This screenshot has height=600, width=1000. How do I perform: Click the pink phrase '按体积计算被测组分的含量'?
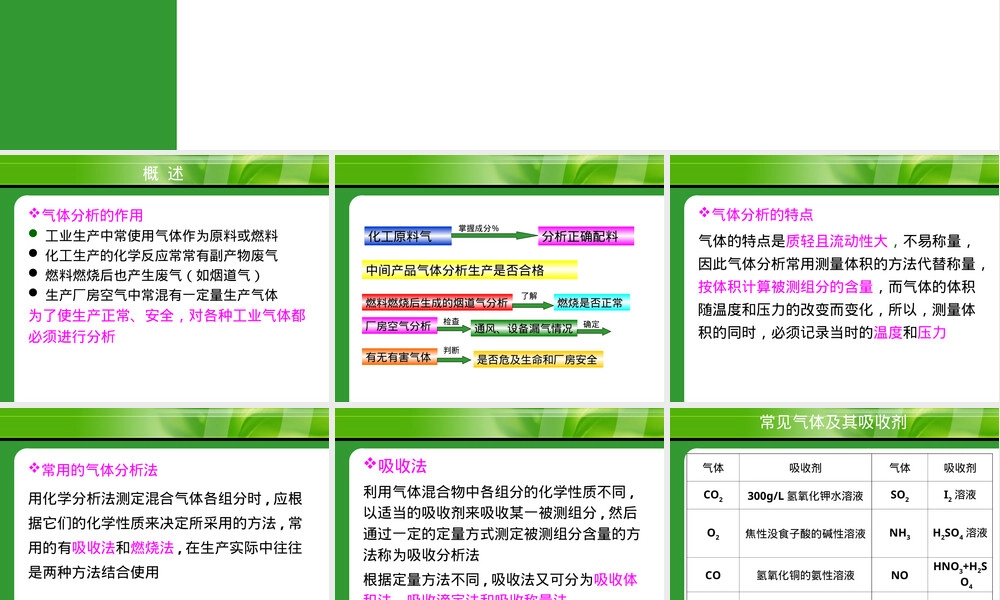pyautogui.click(x=786, y=287)
